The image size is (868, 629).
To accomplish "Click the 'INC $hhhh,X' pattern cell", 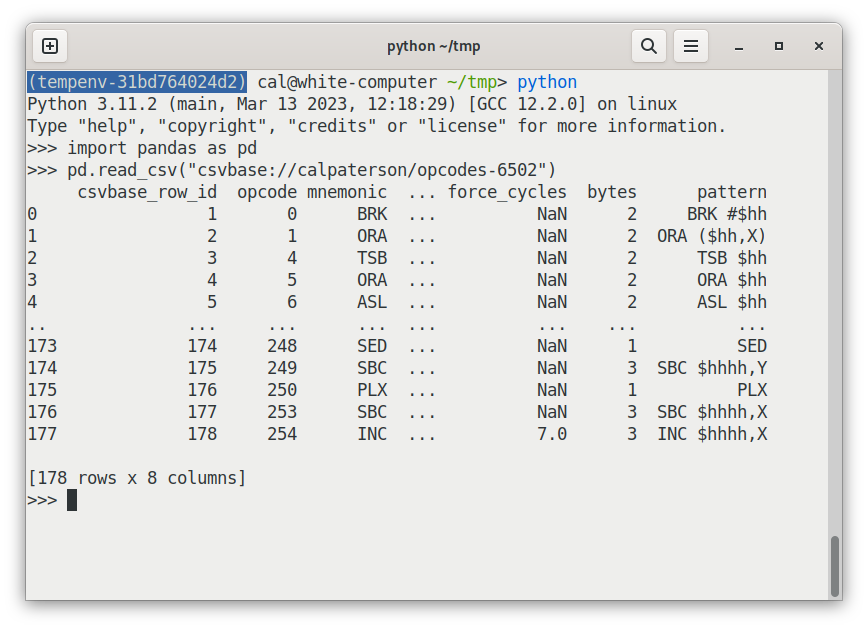I will [x=712, y=434].
